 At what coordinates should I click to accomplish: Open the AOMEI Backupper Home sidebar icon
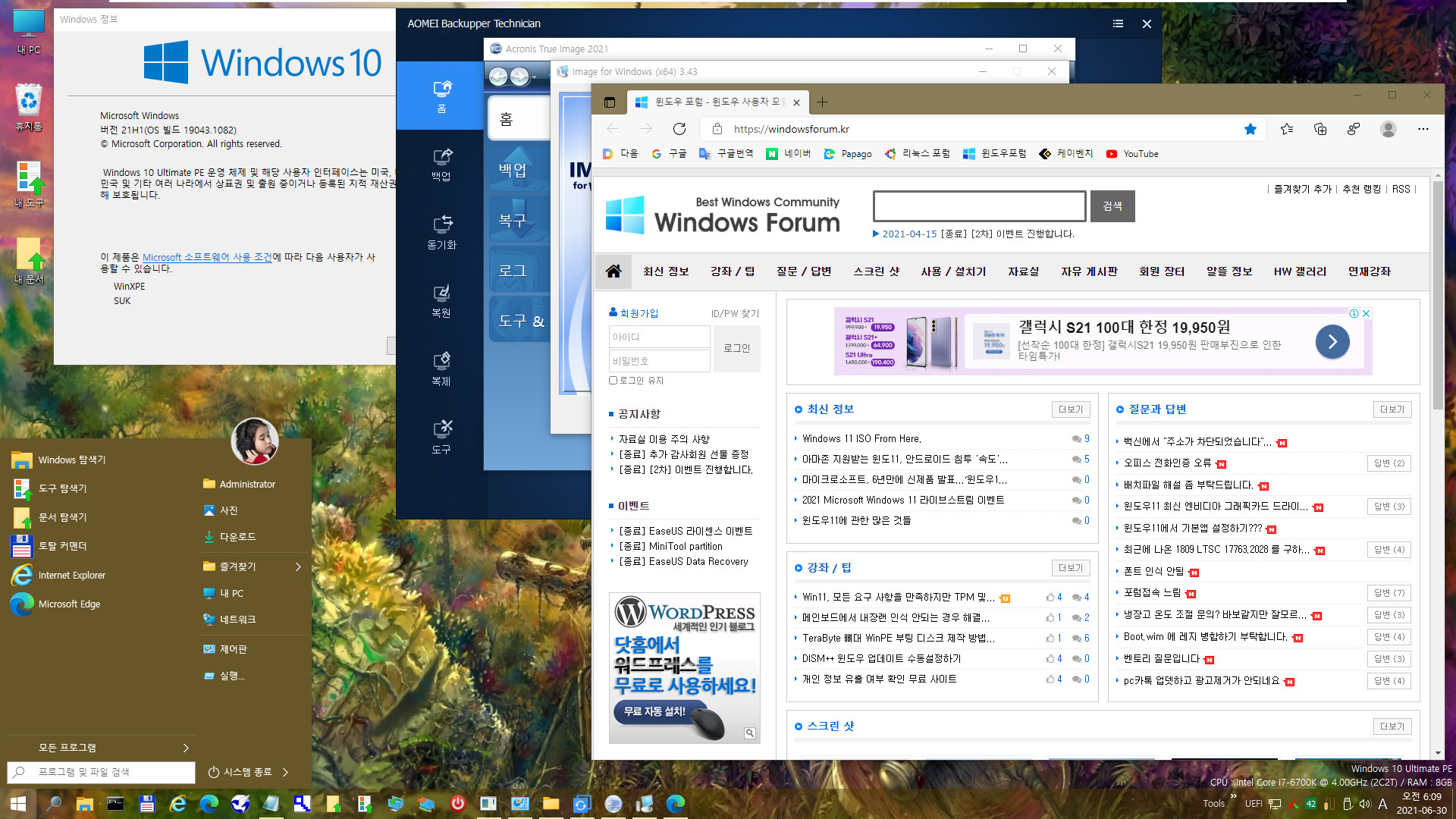click(x=441, y=96)
